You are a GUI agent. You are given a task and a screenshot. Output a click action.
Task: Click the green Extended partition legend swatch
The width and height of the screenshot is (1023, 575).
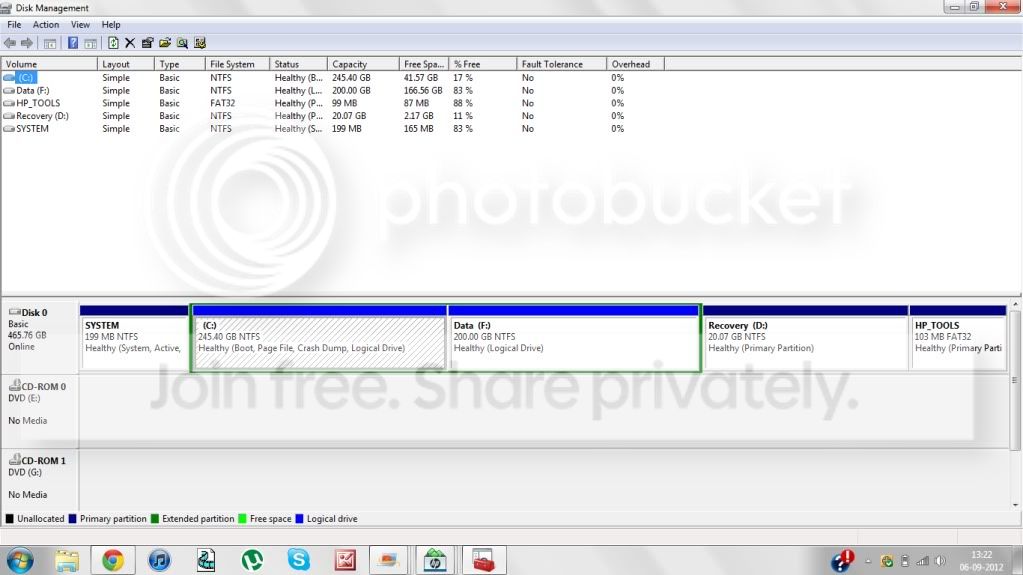(x=155, y=519)
